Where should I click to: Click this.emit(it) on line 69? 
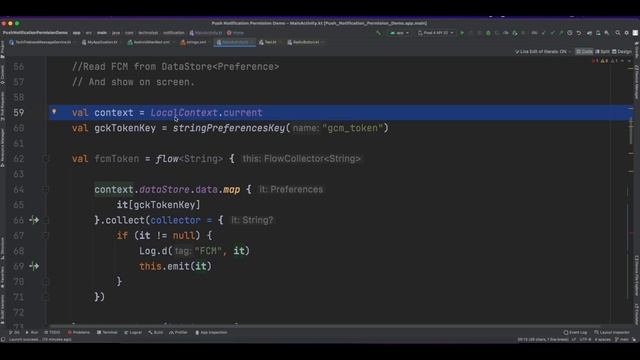coord(176,266)
